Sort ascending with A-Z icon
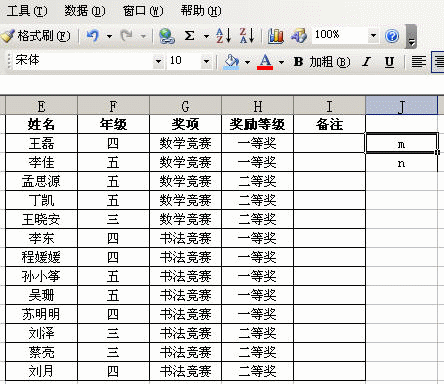Viewport: 444px width, 384px height. pyautogui.click(x=223, y=36)
